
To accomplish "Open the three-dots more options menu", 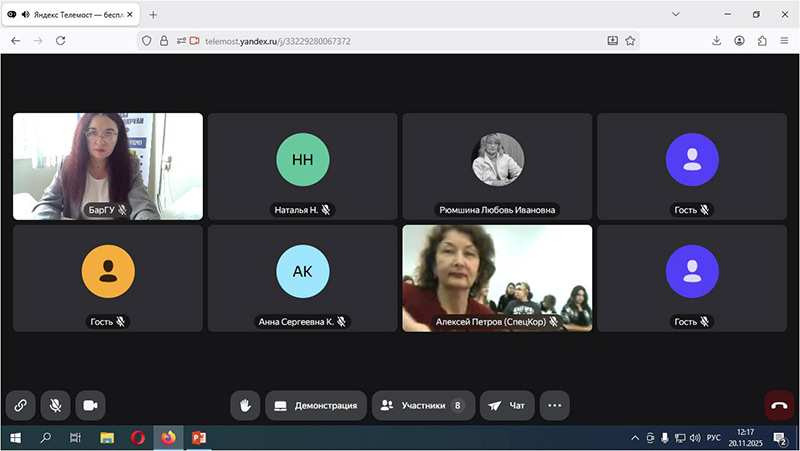I will [555, 405].
